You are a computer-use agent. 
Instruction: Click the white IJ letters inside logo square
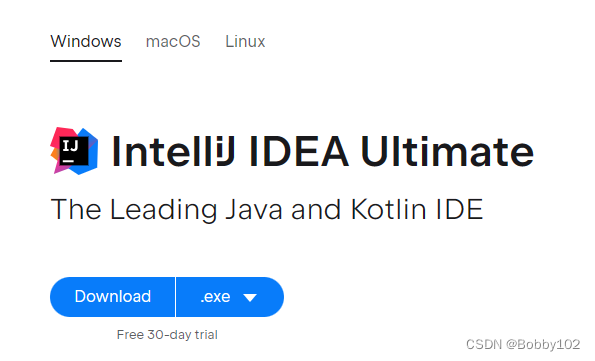(70, 145)
